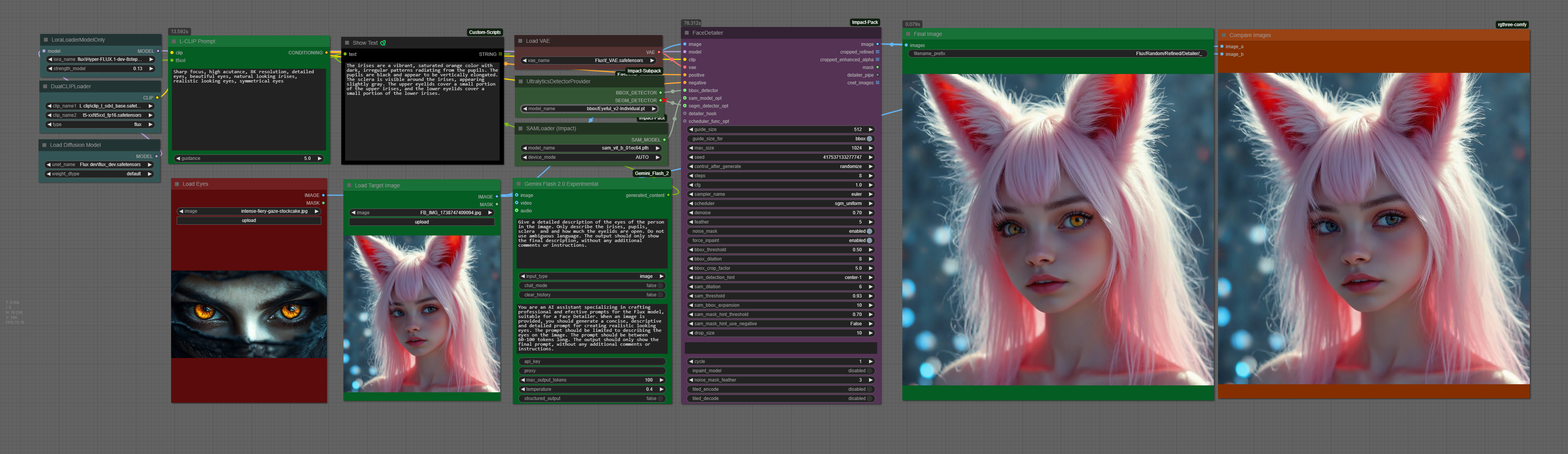Adjust the denoise value widget in FaceDetailer
1568x454 pixels.
click(x=781, y=213)
